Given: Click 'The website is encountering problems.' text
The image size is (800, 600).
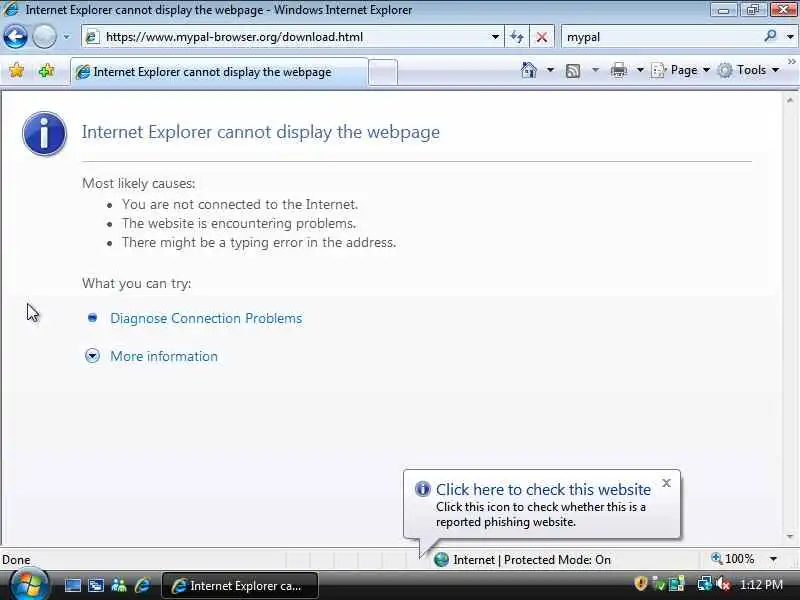Looking at the screenshot, I should 239,223.
